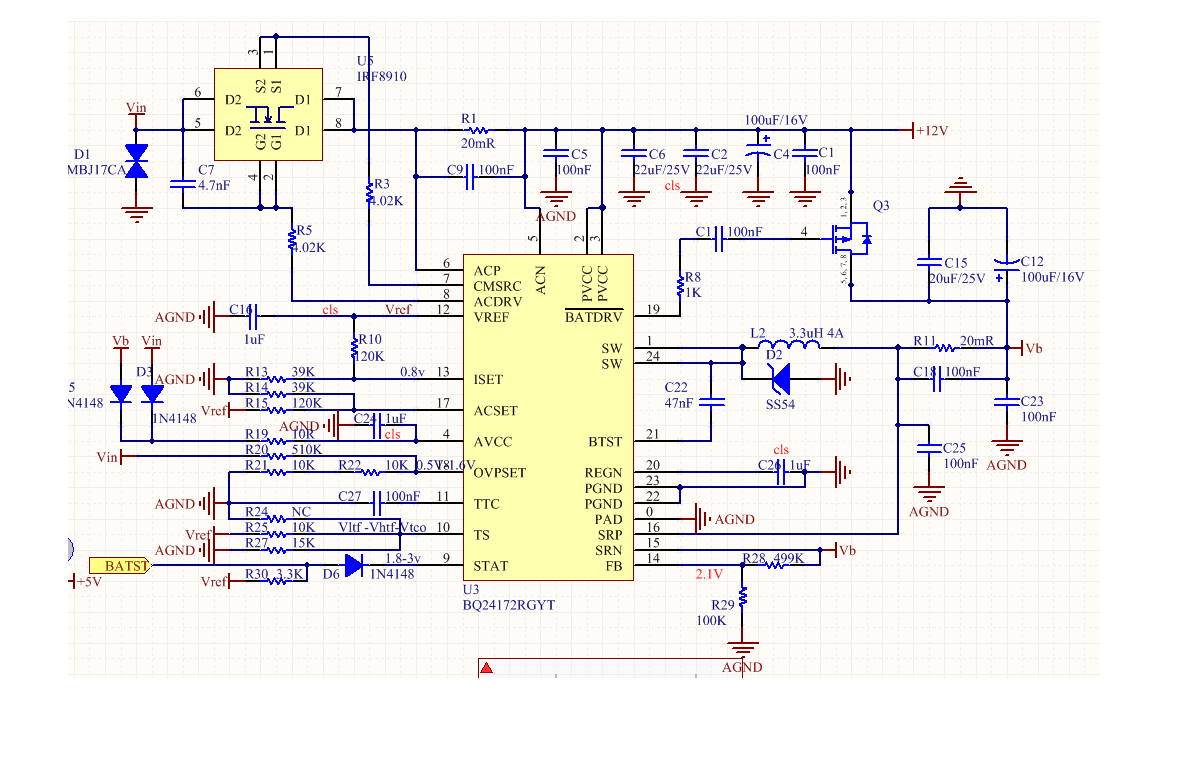Click the FB pin name
This screenshot has width=1186, height=766.
pyautogui.click(x=613, y=566)
